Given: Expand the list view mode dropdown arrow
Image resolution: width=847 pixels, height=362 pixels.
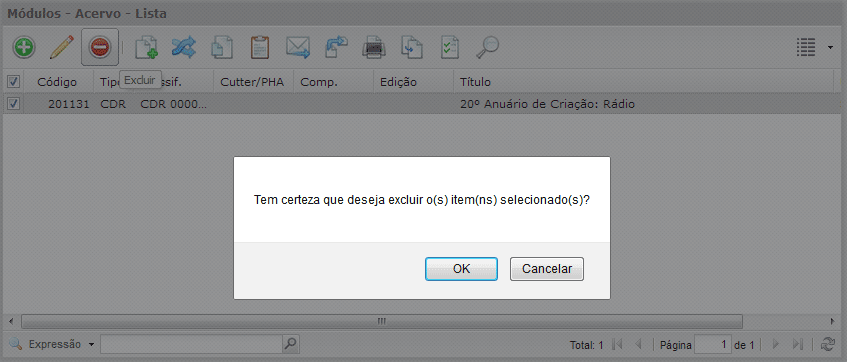Looking at the screenshot, I should click(x=830, y=48).
